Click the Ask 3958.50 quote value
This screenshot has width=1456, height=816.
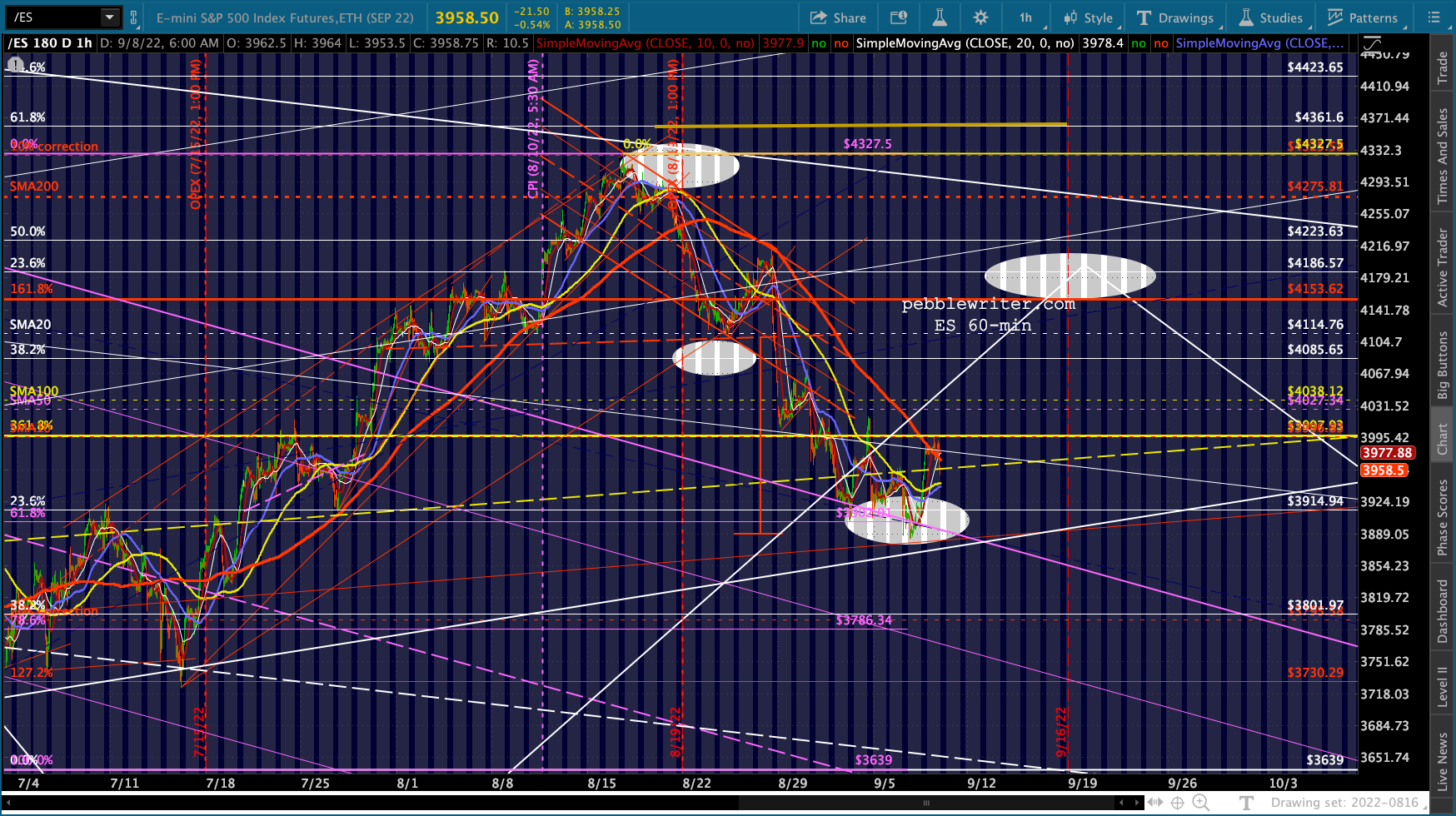[593, 24]
